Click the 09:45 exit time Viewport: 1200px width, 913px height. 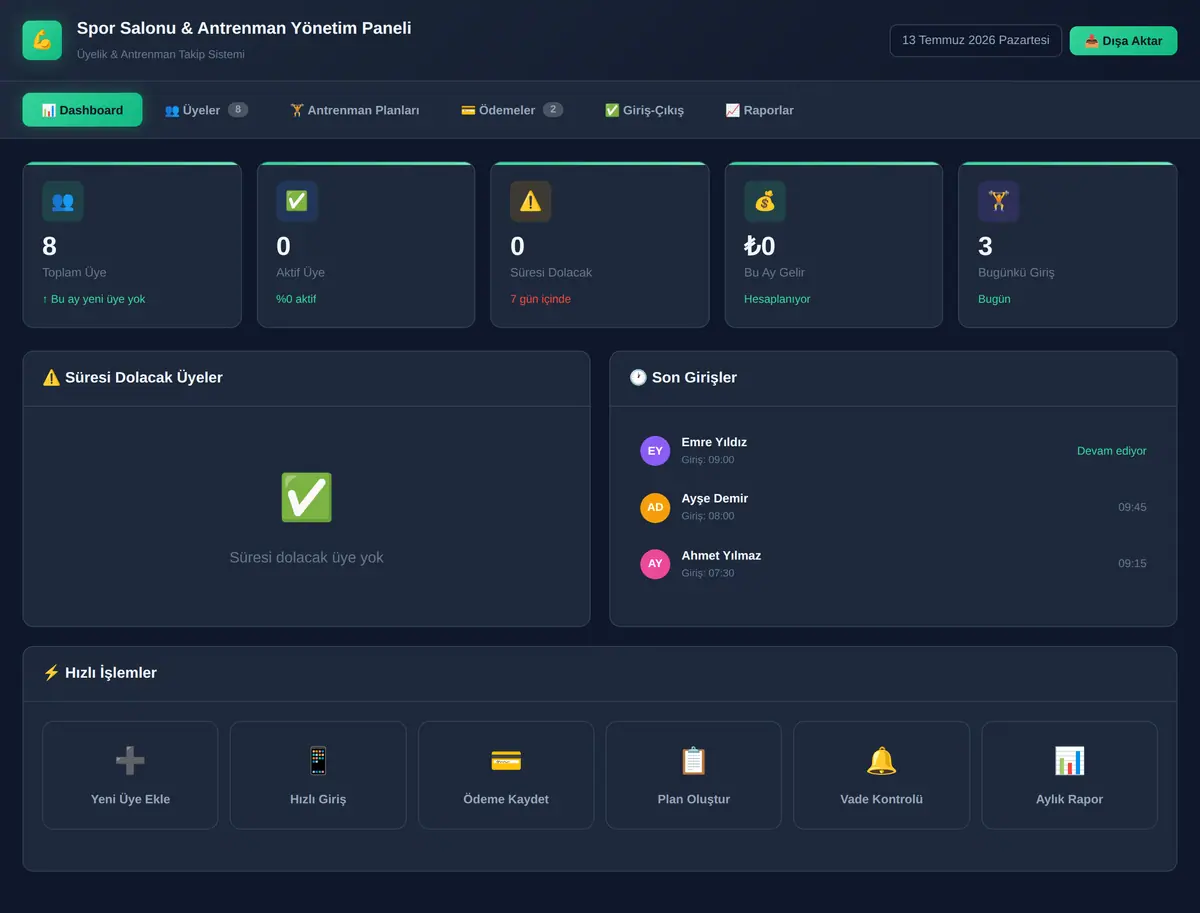point(1132,507)
